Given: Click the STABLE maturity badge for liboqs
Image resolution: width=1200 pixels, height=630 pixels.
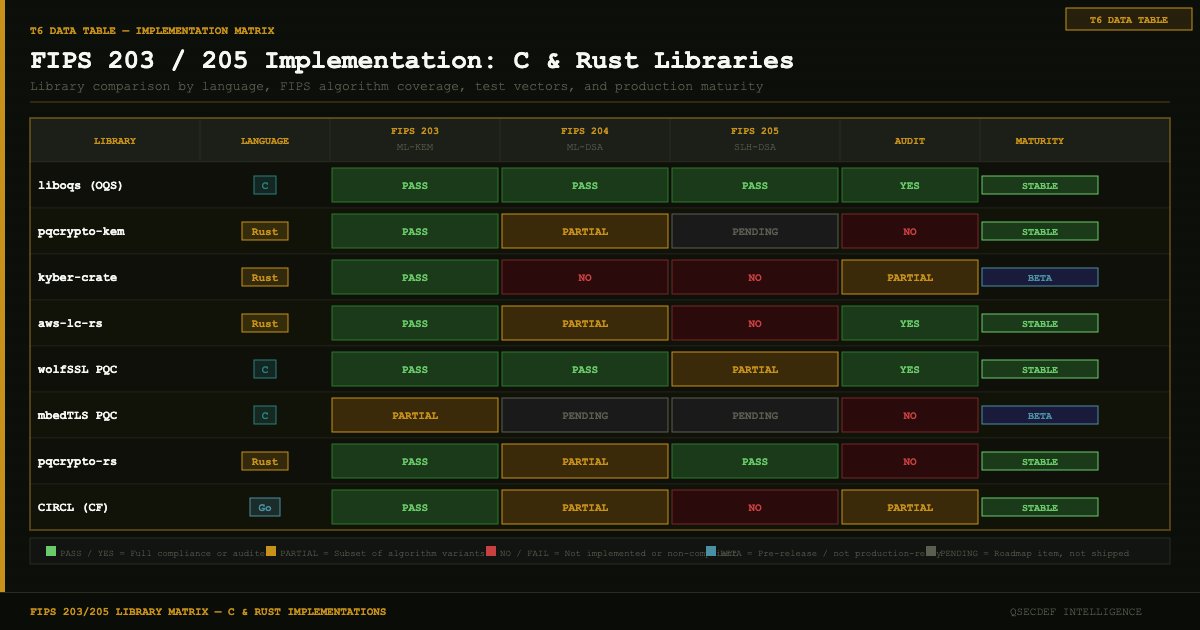Looking at the screenshot, I should (x=1040, y=185).
